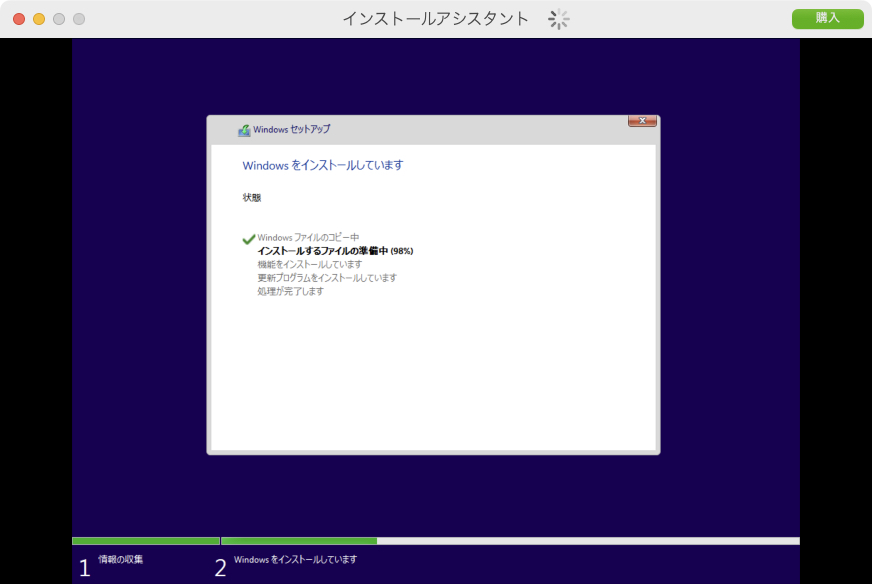Click the 状態 label in the dialog

(x=250, y=197)
